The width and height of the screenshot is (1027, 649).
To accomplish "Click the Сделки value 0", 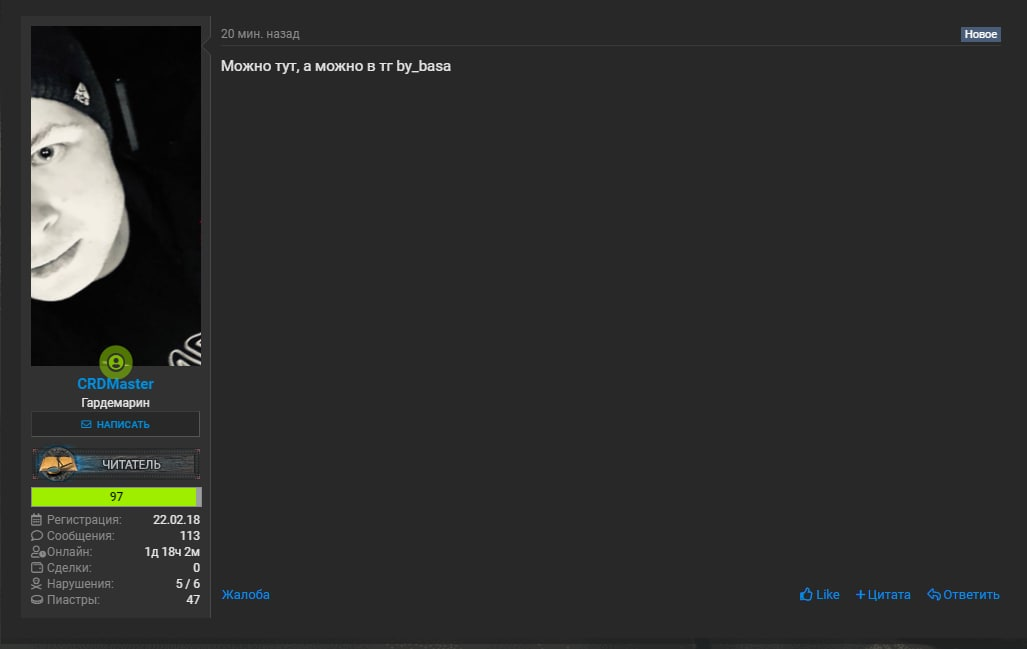I will coord(196,568).
